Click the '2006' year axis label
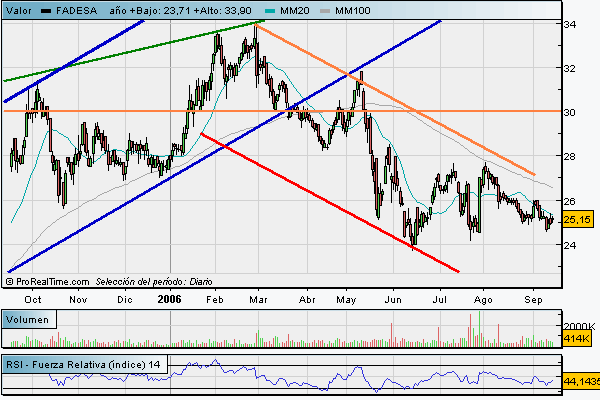This screenshot has width=600, height=400. tap(170, 299)
